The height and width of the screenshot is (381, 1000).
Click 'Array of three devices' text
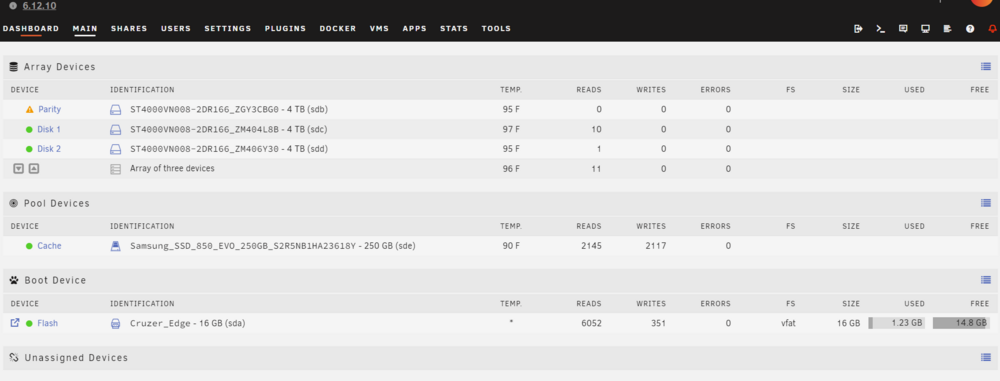(172, 168)
